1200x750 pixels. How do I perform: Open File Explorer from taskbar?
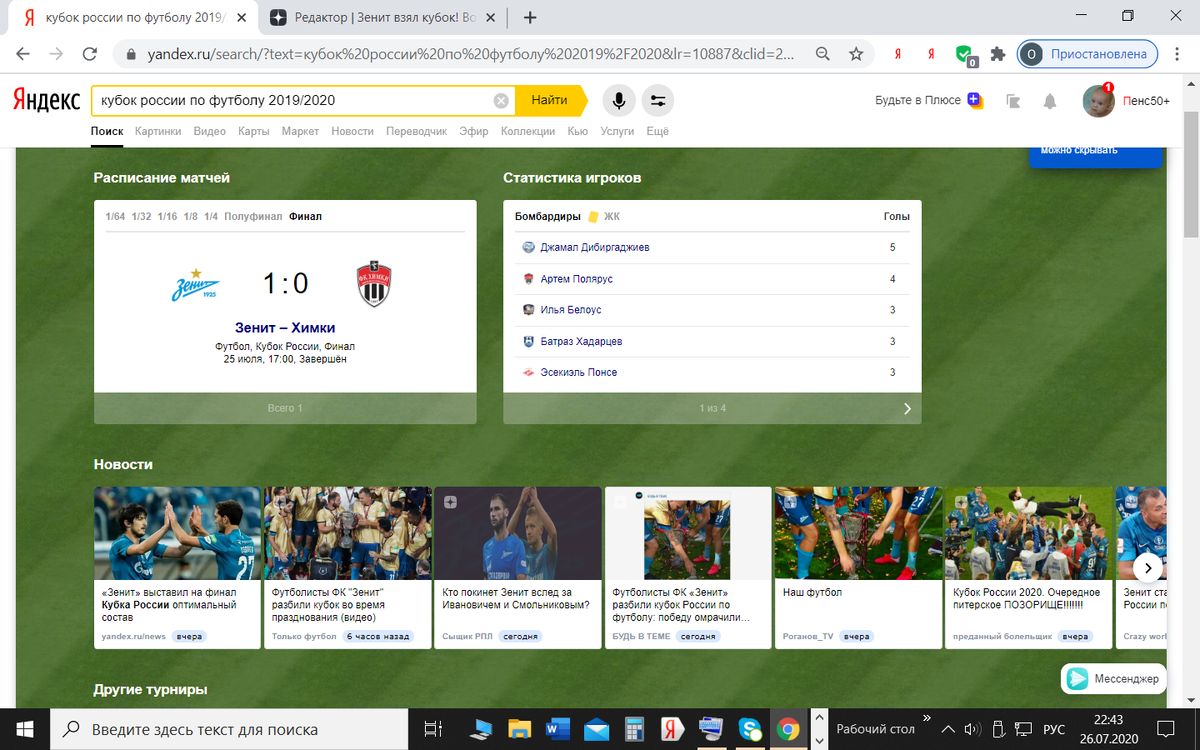pyautogui.click(x=519, y=729)
